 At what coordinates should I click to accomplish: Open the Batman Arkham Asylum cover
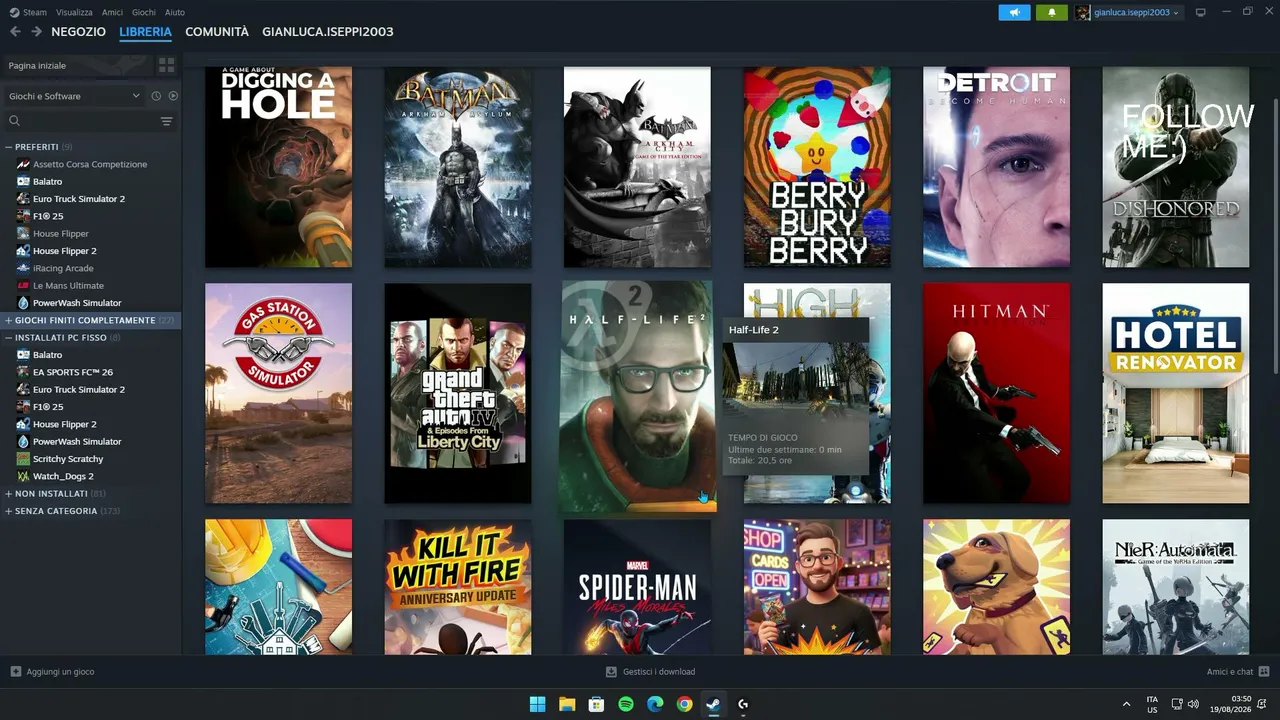click(x=458, y=167)
